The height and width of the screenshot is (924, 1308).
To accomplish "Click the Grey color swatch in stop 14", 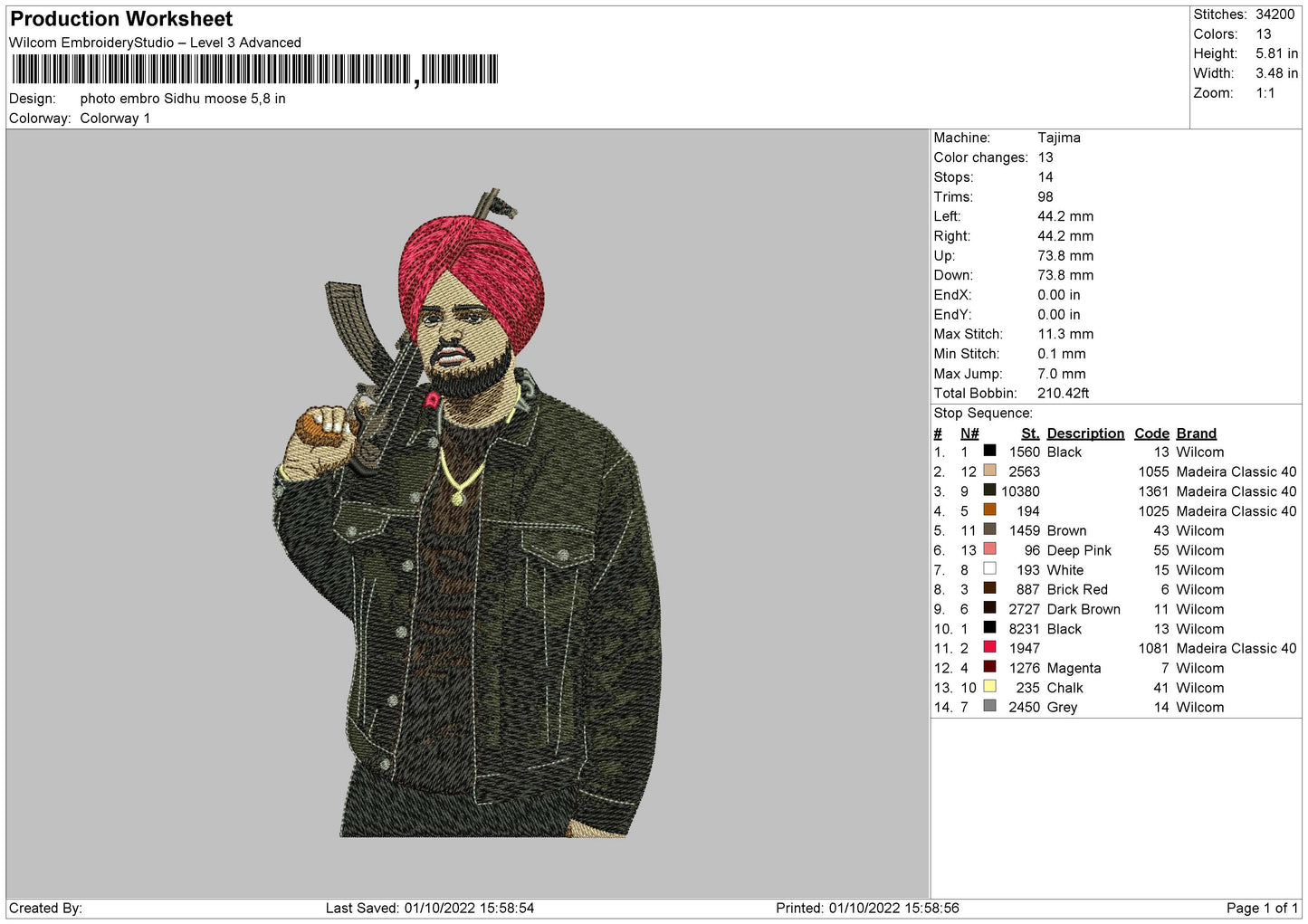I will [x=989, y=706].
